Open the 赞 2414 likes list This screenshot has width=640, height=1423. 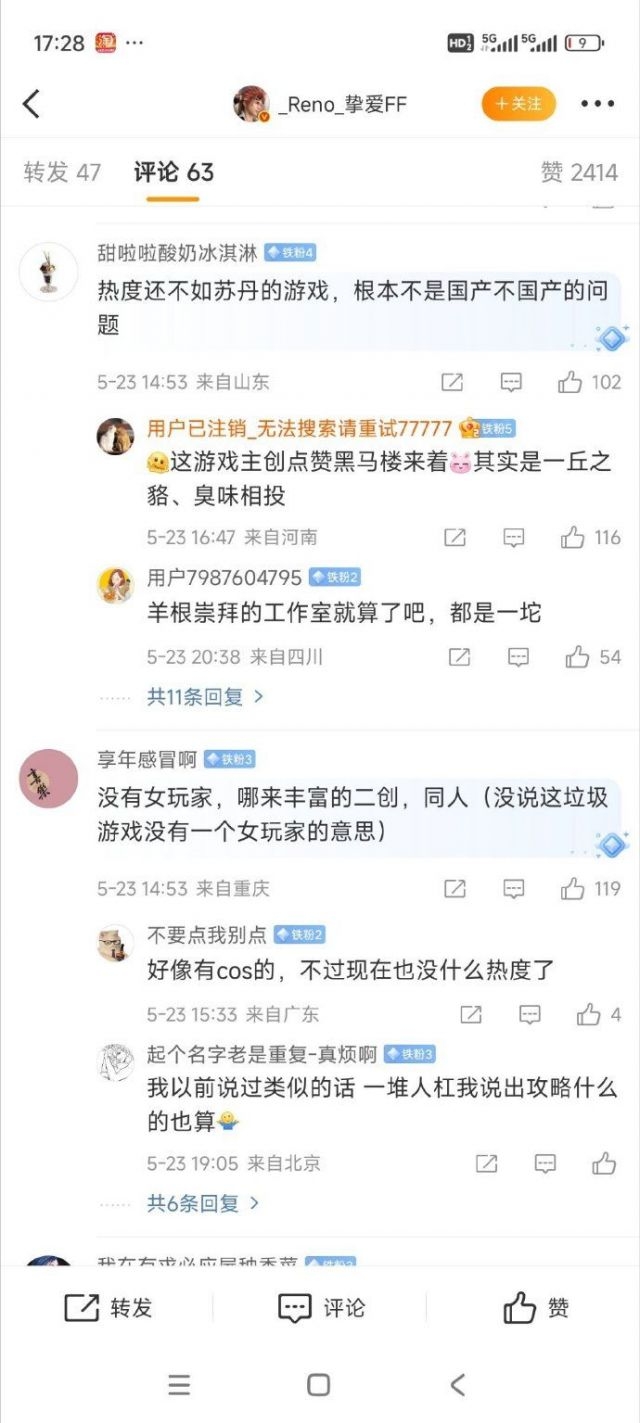[579, 172]
